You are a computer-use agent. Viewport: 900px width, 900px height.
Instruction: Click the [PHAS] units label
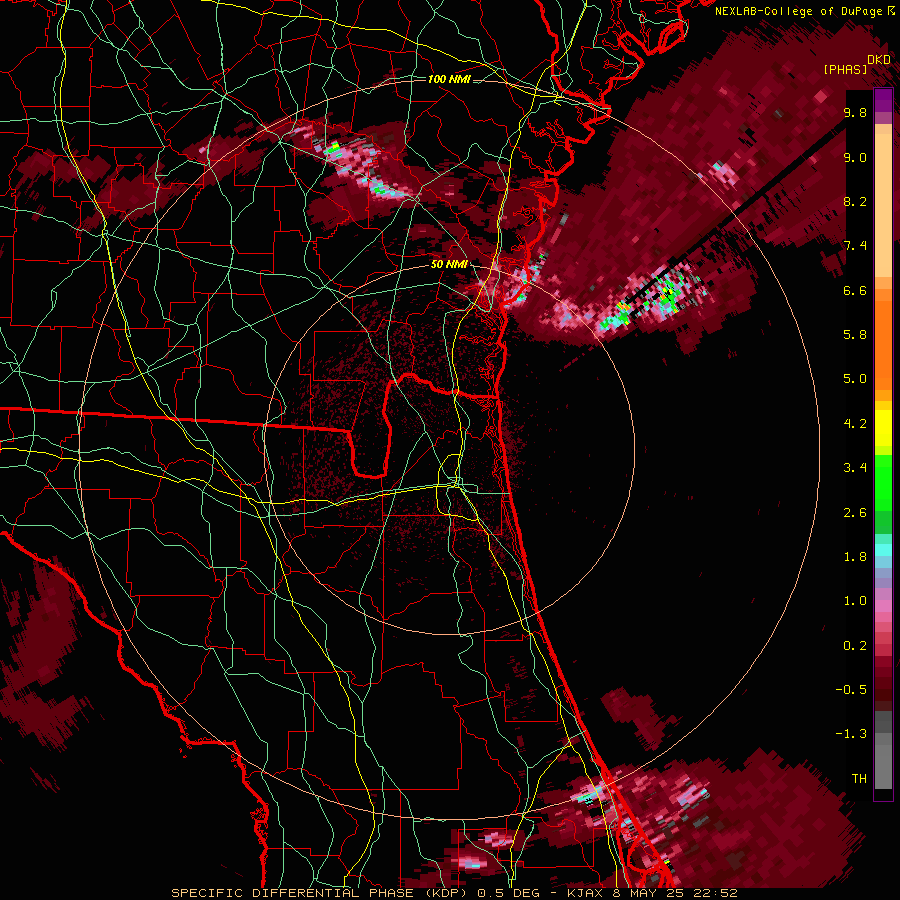pos(845,70)
